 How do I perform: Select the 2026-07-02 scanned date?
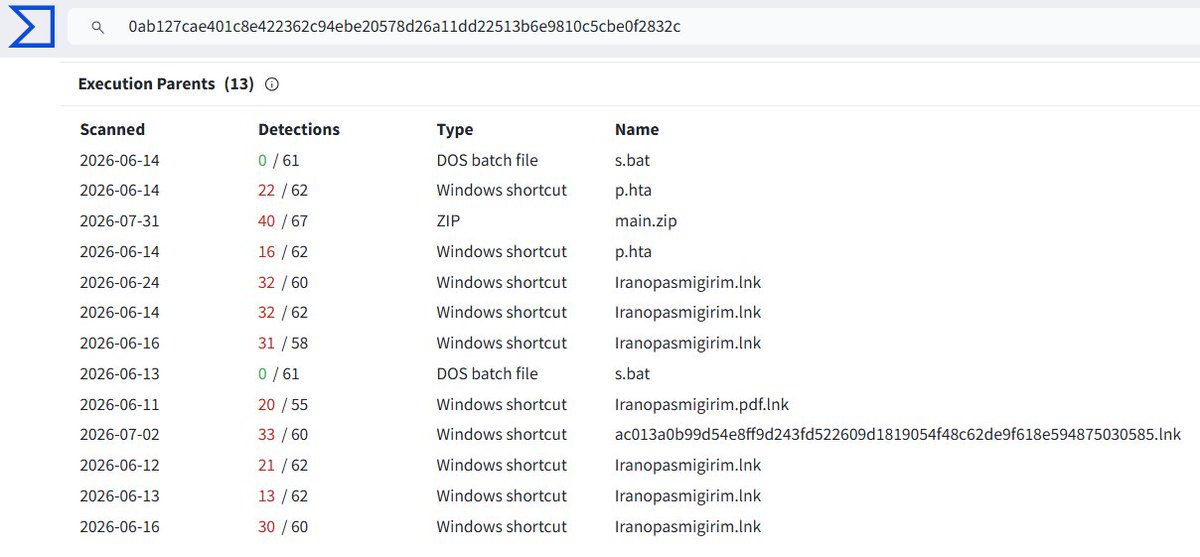pos(120,434)
